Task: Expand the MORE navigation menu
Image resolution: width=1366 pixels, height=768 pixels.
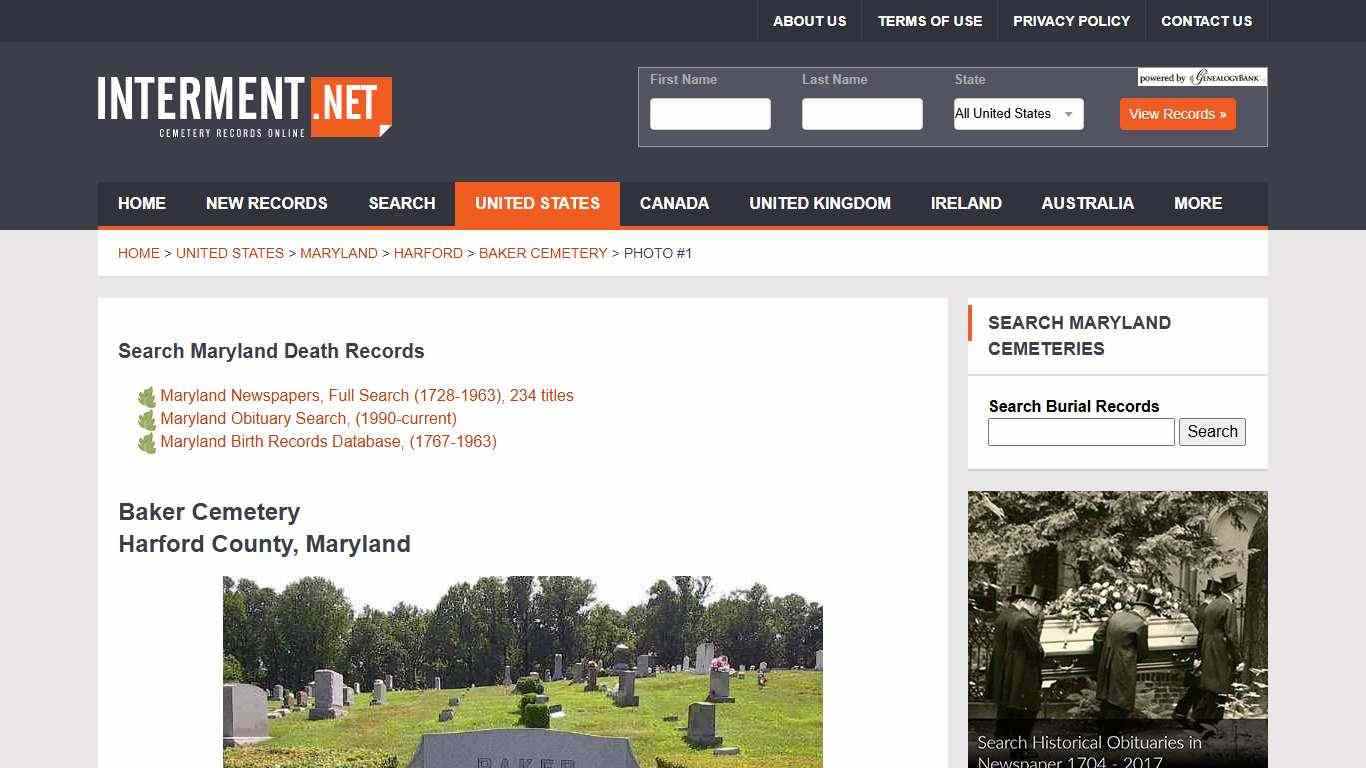Action: click(1197, 204)
